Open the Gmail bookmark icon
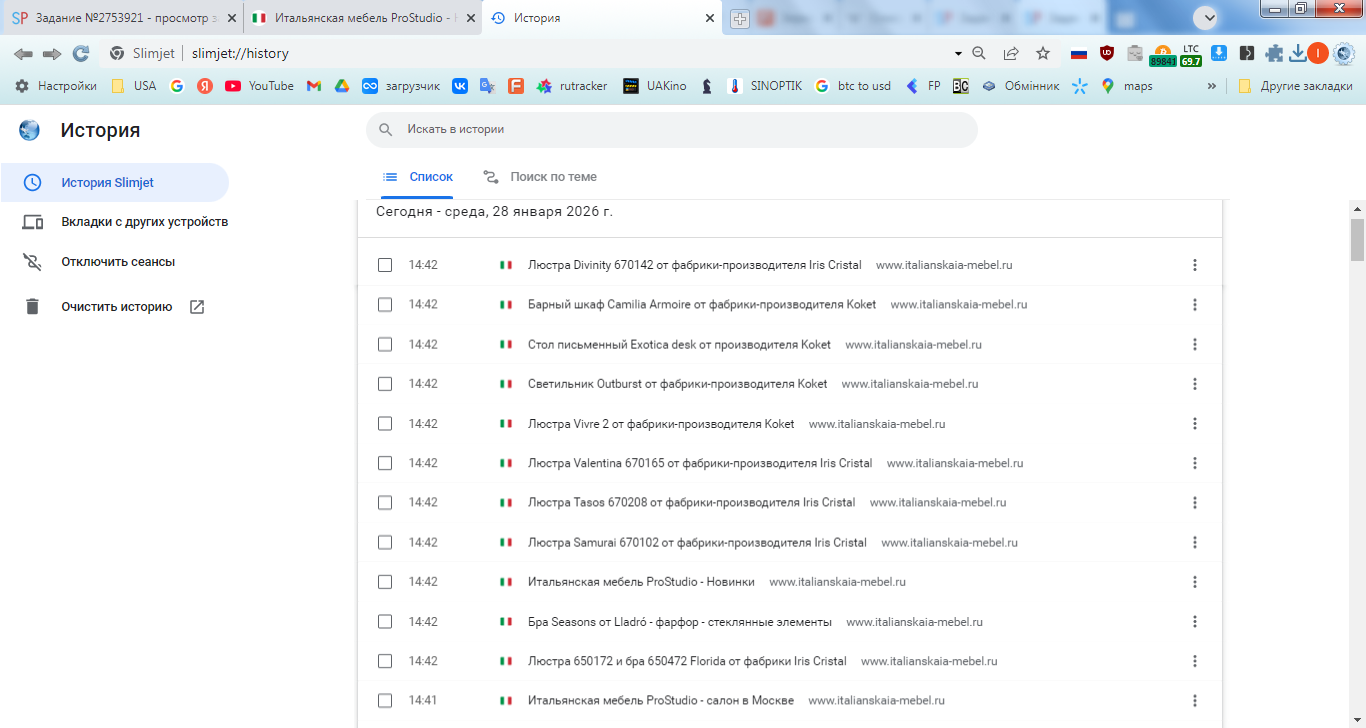1366x728 pixels. 313,86
